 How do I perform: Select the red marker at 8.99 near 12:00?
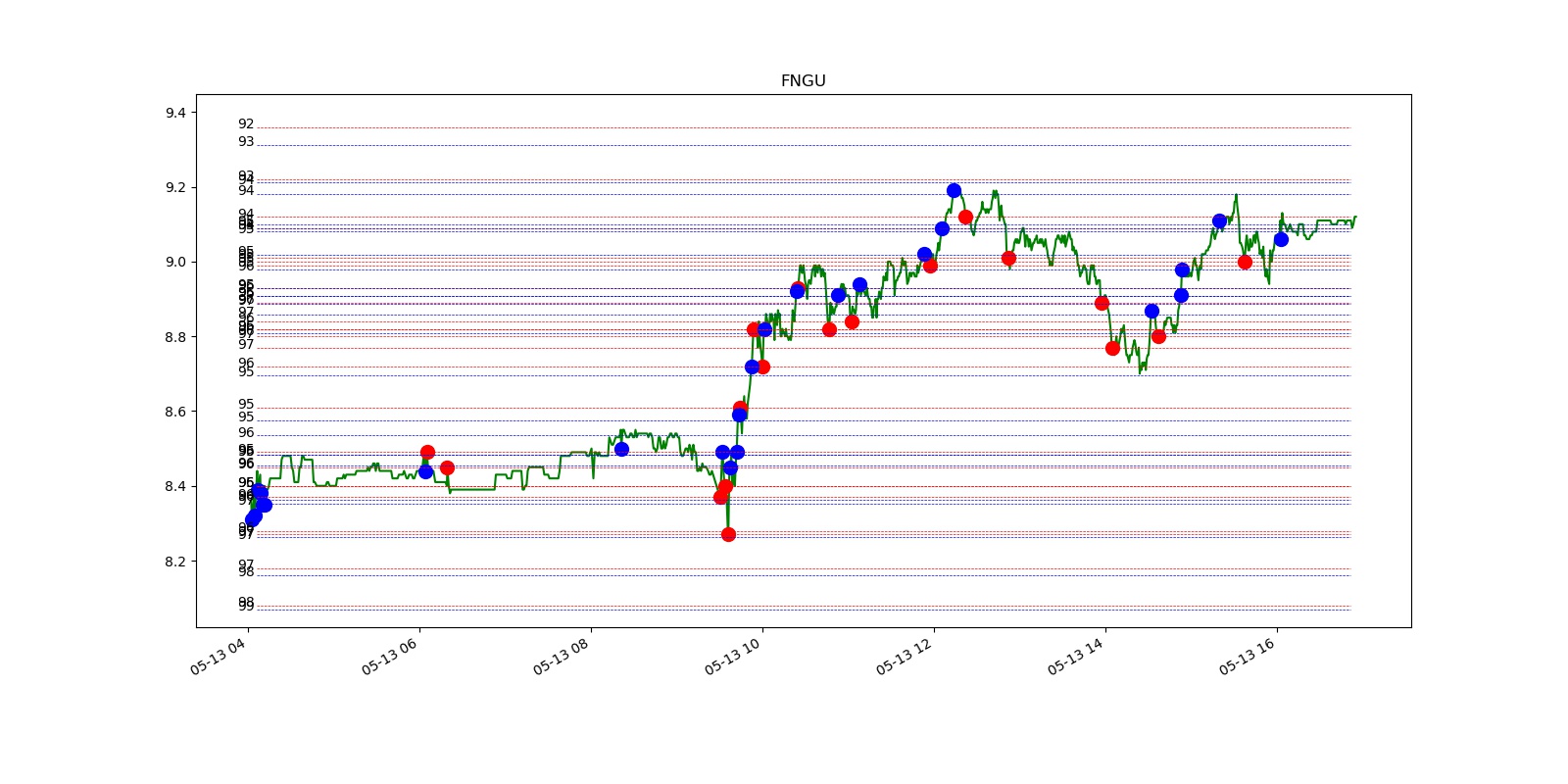tap(930, 266)
